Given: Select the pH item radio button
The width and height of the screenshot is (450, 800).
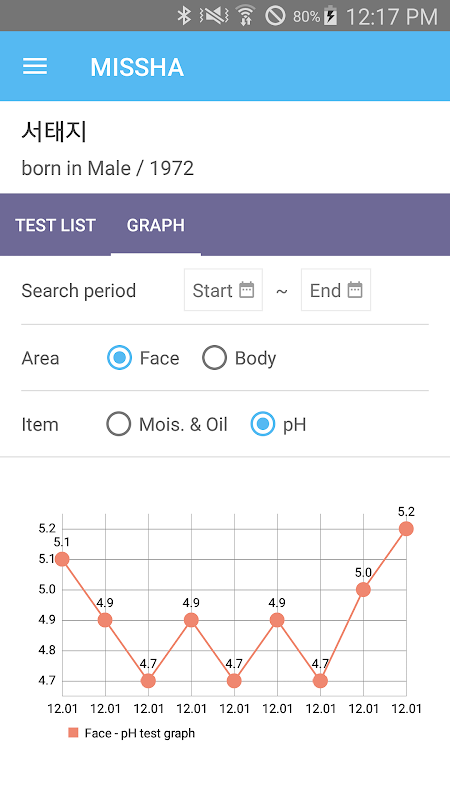Looking at the screenshot, I should [x=263, y=424].
